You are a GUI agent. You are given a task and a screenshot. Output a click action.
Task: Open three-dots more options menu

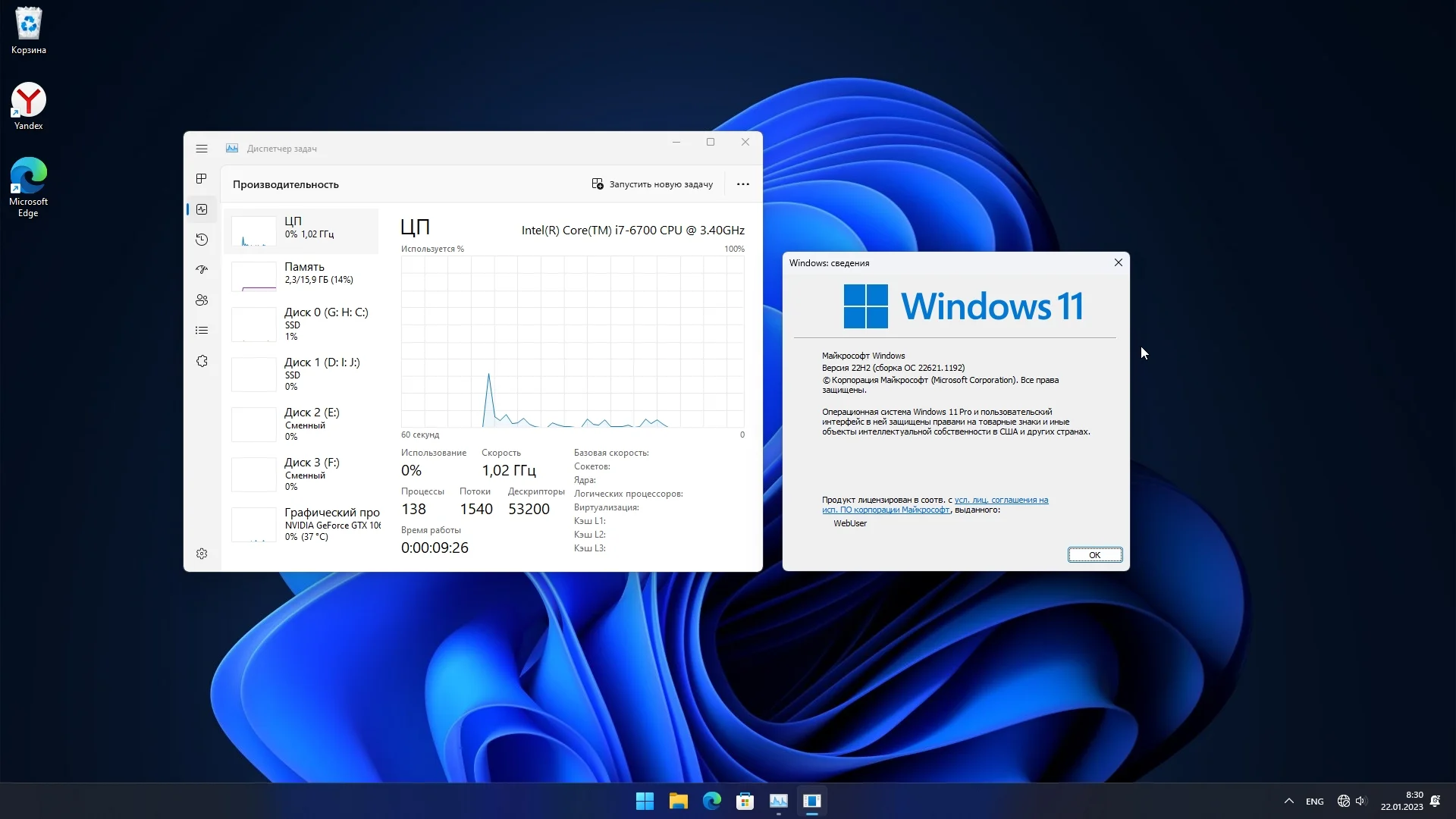743,184
